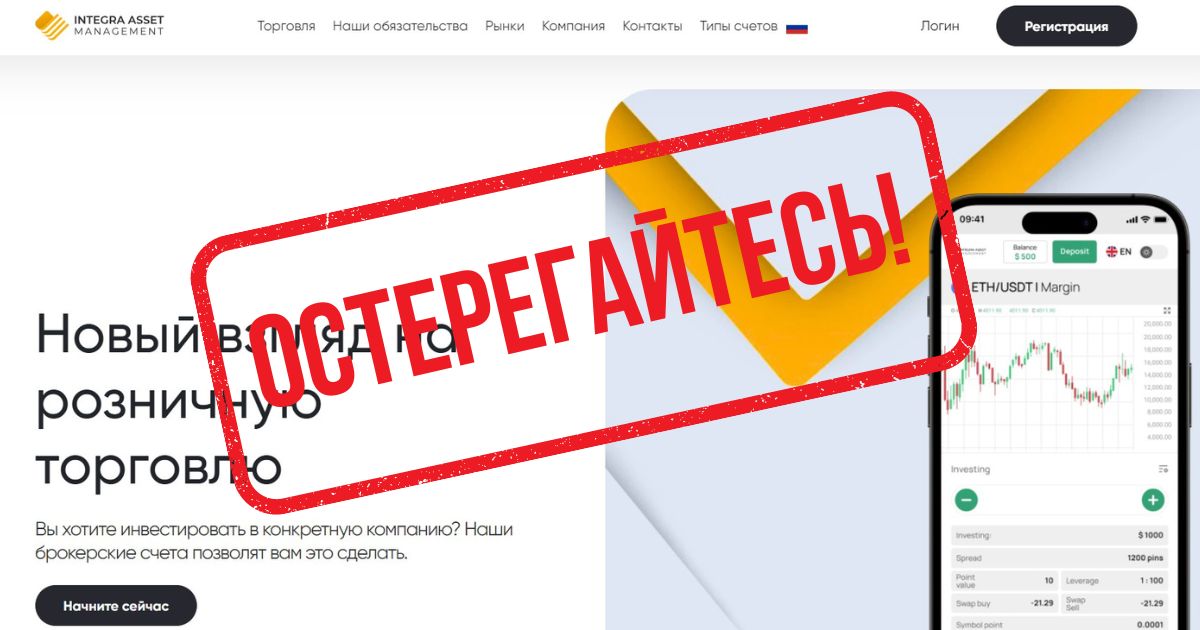Image resolution: width=1200 pixels, height=630 pixels.
Task: Click the green plus investing button
Action: click(1153, 500)
